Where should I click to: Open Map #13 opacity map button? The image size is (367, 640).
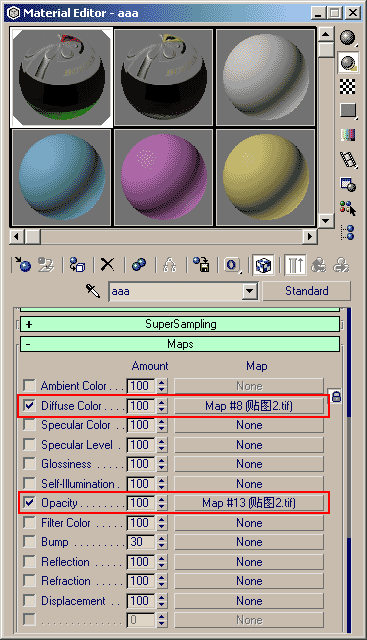(249, 503)
